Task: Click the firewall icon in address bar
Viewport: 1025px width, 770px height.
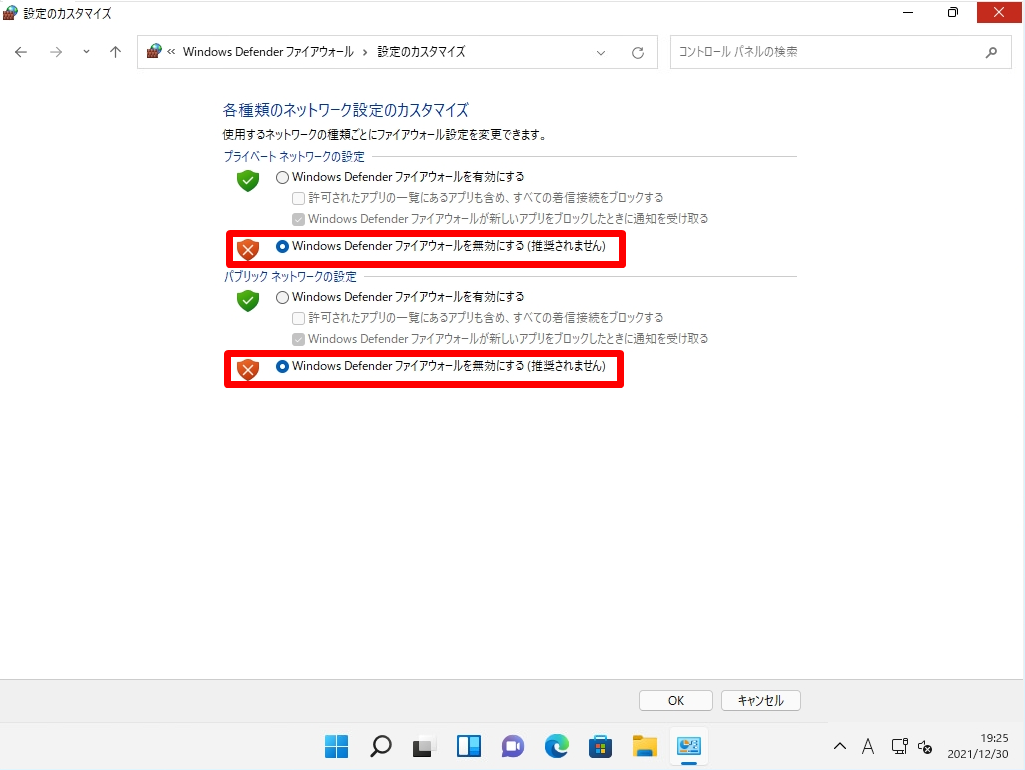Action: tap(154, 51)
